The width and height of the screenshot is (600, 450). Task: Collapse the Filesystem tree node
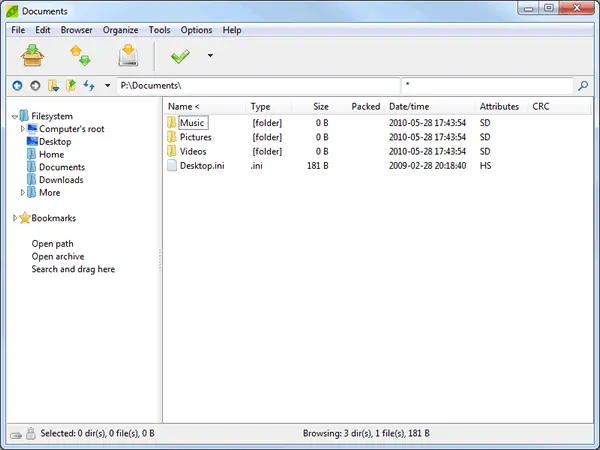click(x=15, y=116)
